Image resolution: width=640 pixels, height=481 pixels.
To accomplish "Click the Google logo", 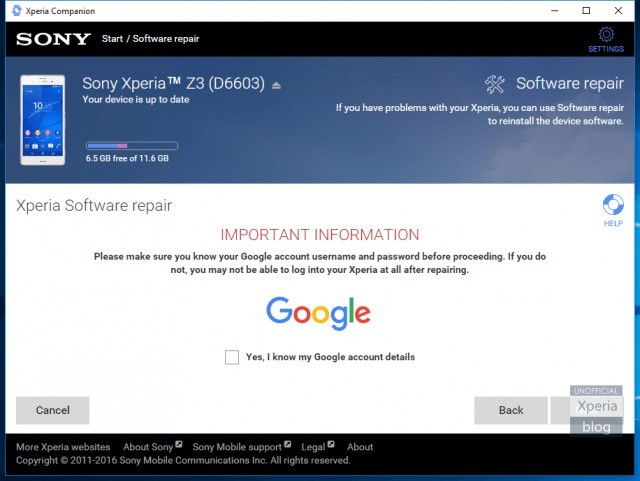I will [x=318, y=313].
